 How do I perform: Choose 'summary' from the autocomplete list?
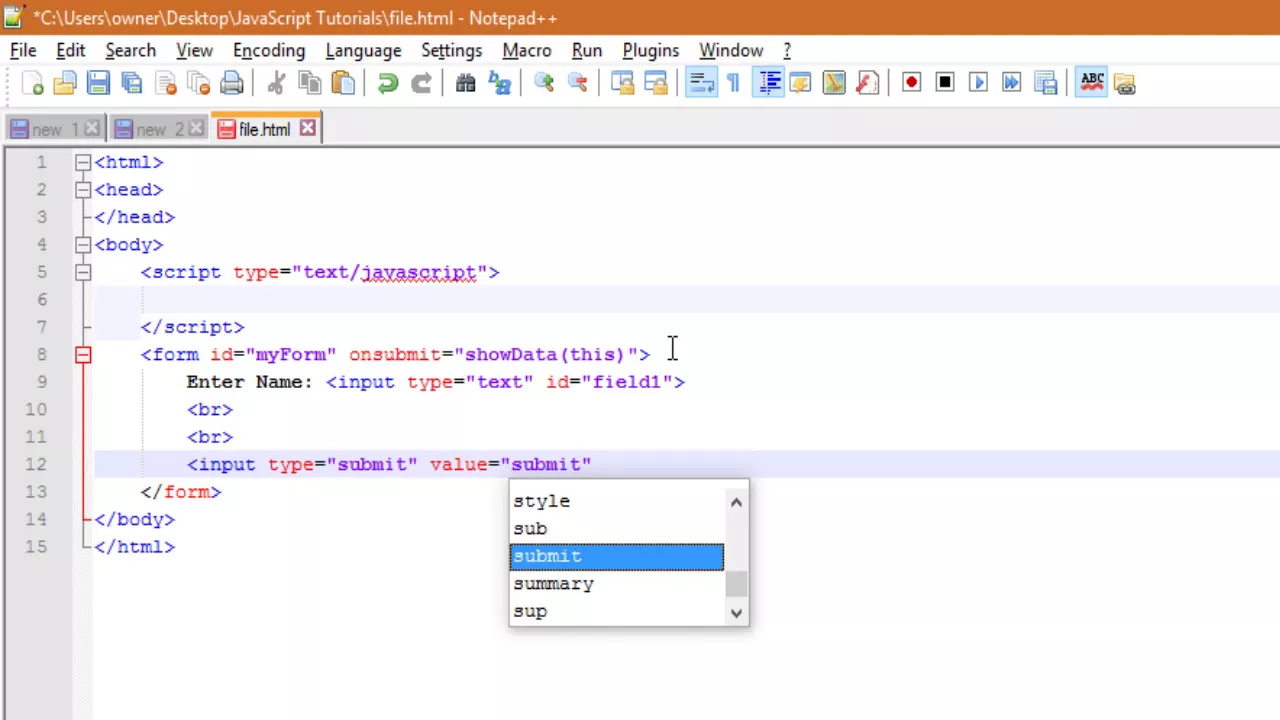tap(616, 584)
